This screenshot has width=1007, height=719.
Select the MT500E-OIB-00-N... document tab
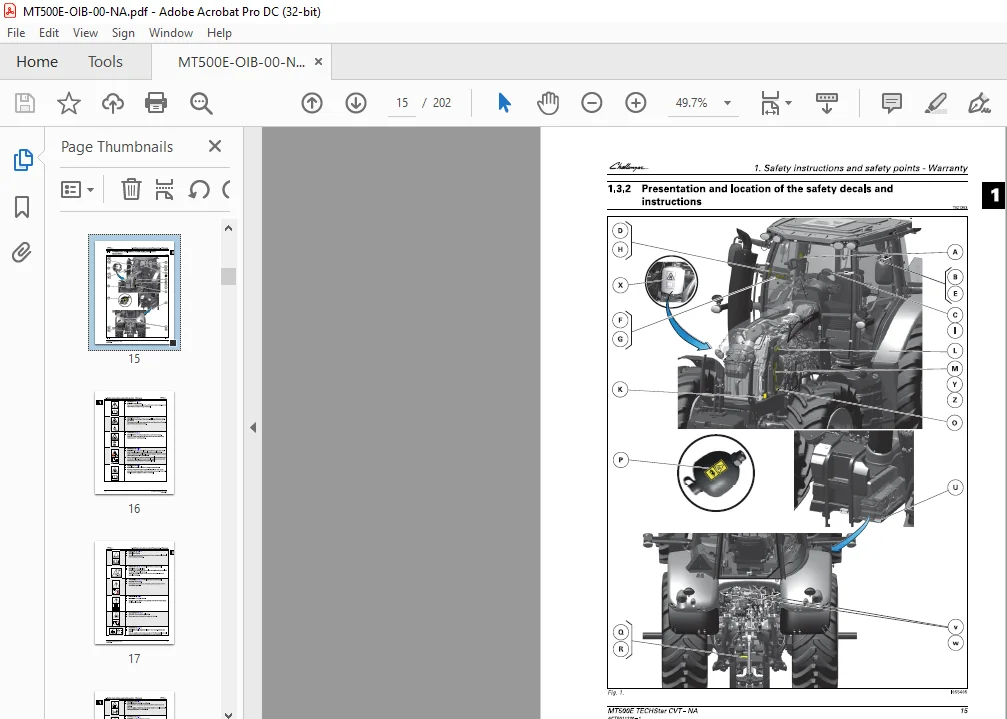coord(241,62)
